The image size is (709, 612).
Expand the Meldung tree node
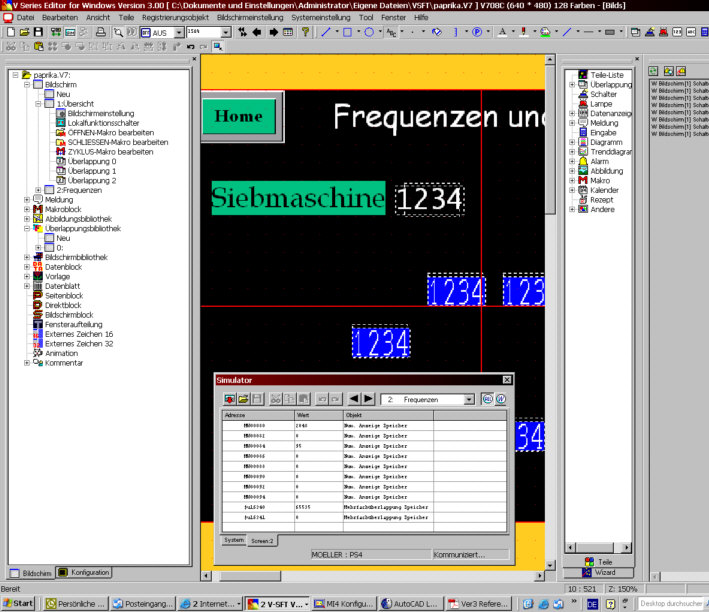[26, 199]
